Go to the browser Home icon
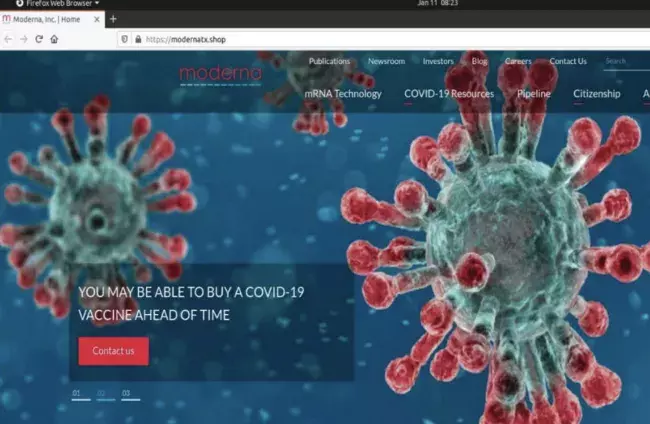The image size is (650, 424). (x=54, y=39)
